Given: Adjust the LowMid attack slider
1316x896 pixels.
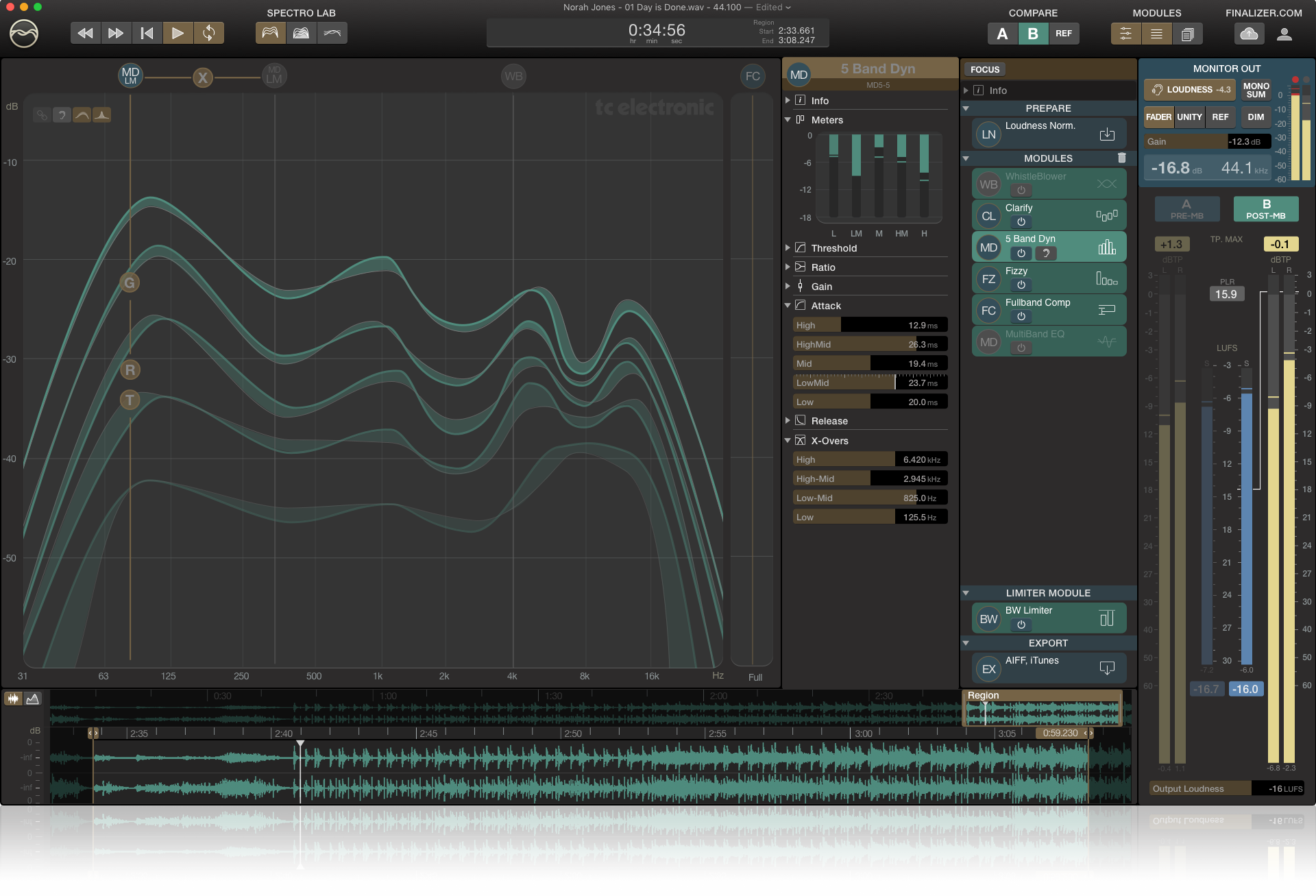Looking at the screenshot, I should (870, 383).
